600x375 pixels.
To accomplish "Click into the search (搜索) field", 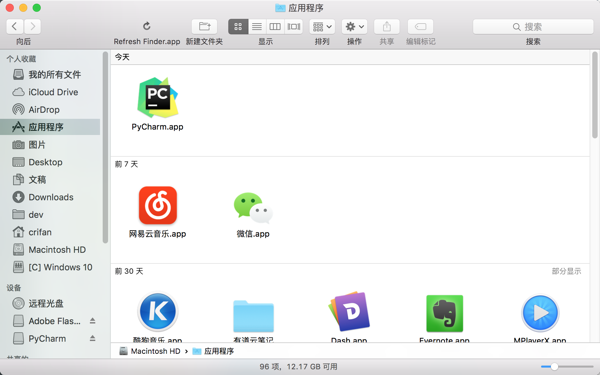I will pyautogui.click(x=533, y=27).
